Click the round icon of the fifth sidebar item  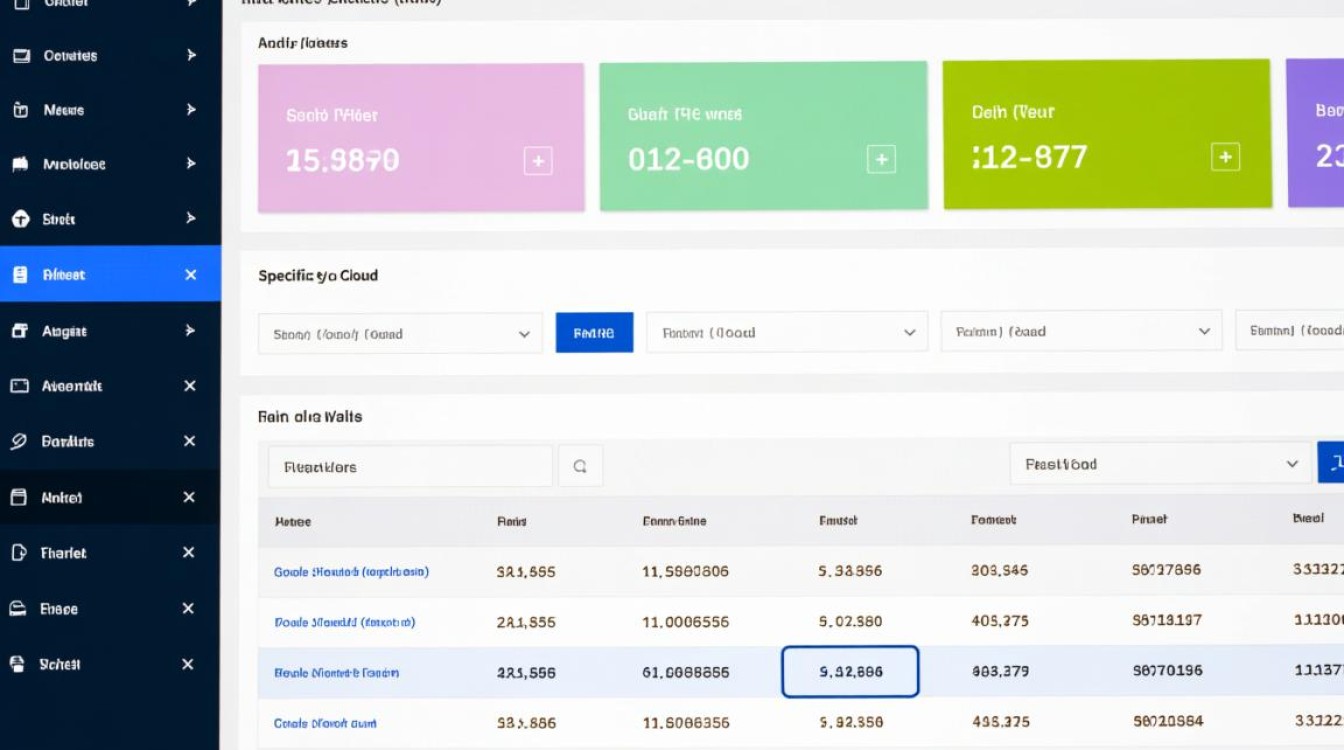(20, 219)
